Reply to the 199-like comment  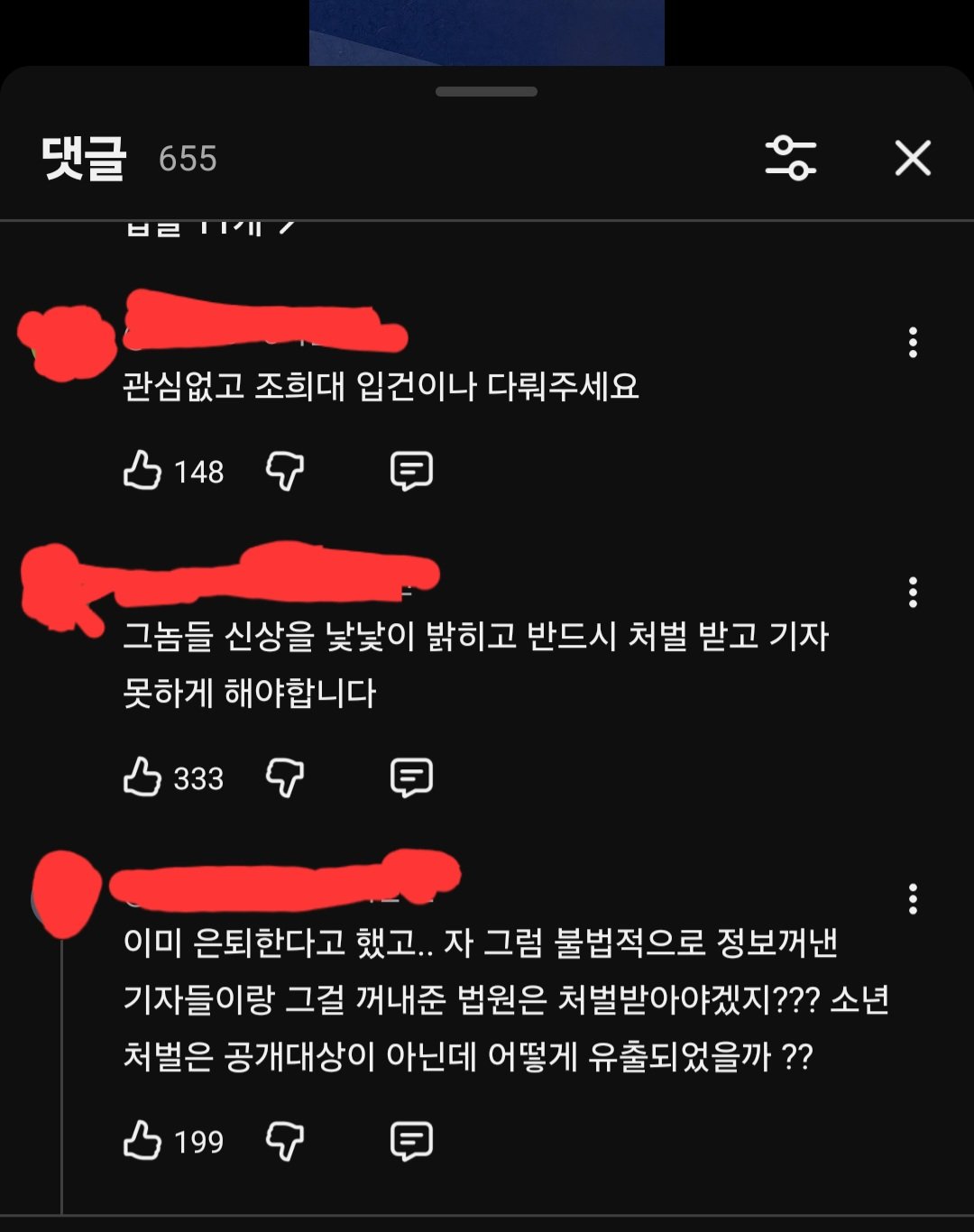tap(411, 1141)
